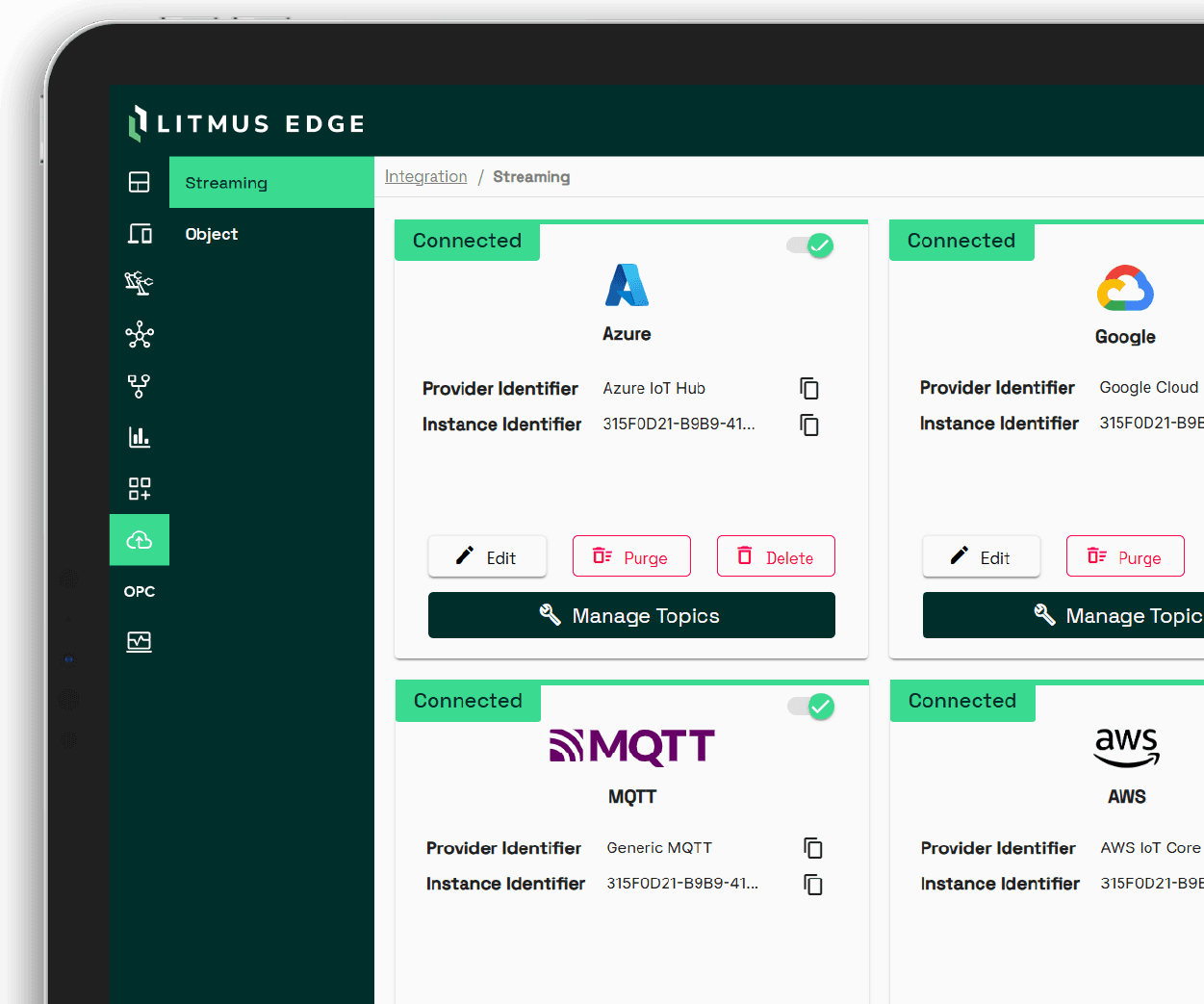The width and height of the screenshot is (1204, 1004).
Task: Select the Devices icon in the sidebar
Action: (x=140, y=233)
